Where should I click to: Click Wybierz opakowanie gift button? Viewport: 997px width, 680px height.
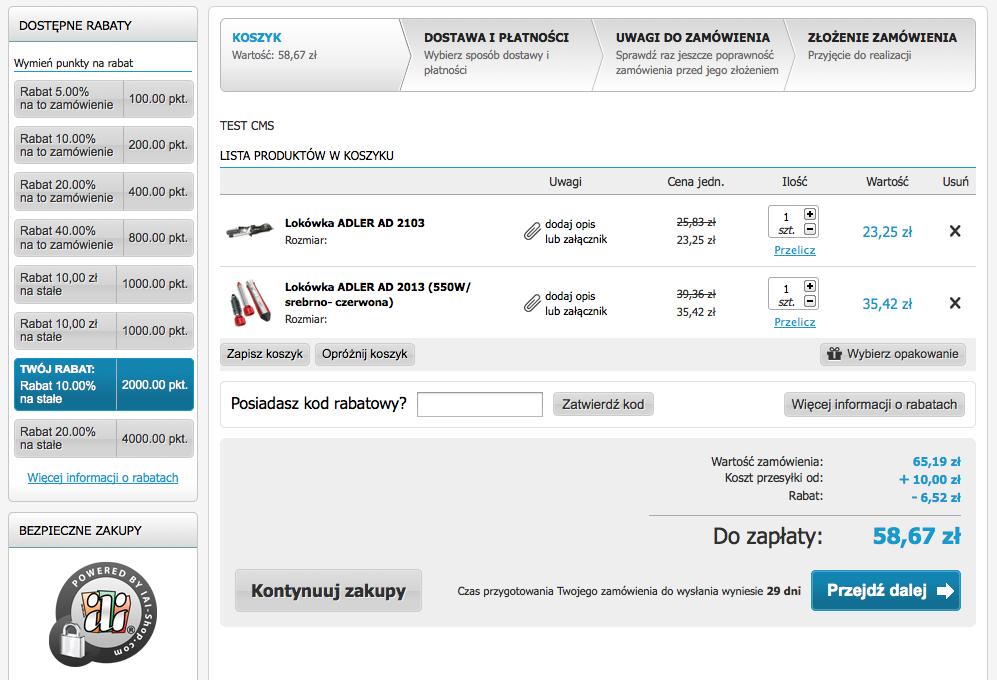click(x=893, y=354)
